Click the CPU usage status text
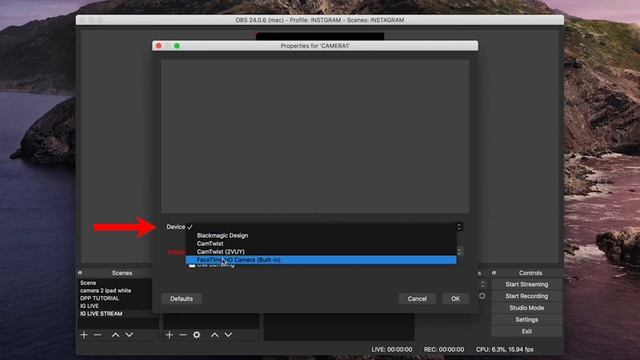This screenshot has height=360, width=640. coord(504,350)
